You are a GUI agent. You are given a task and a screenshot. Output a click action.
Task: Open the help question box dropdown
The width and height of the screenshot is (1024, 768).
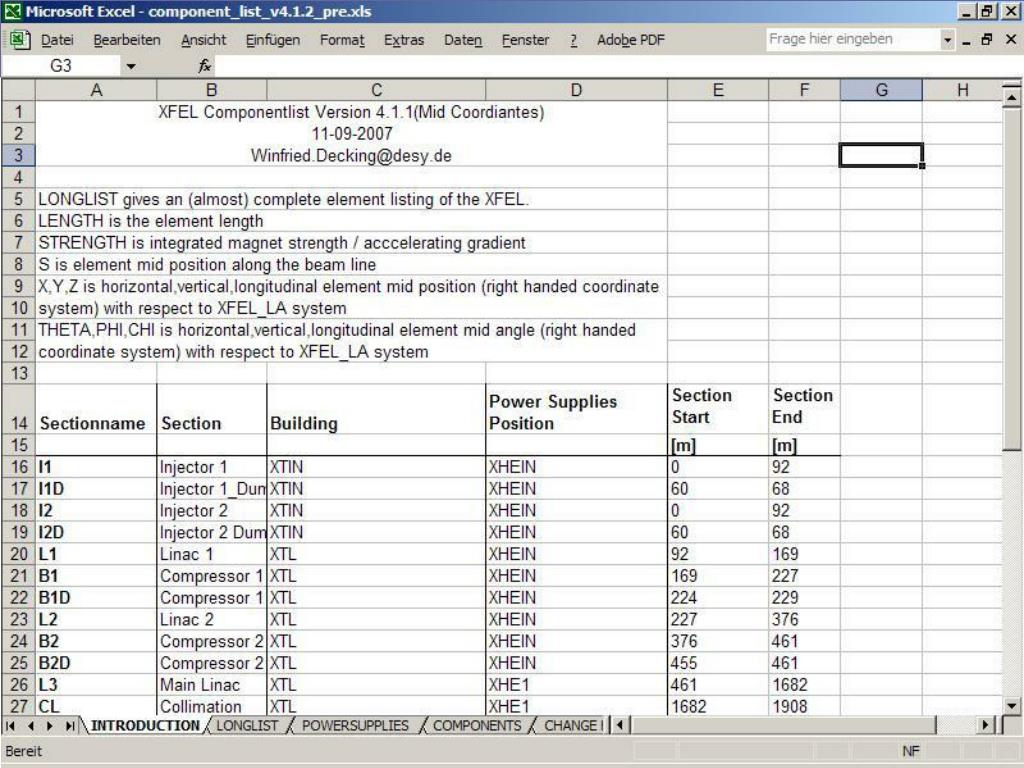pyautogui.click(x=948, y=40)
